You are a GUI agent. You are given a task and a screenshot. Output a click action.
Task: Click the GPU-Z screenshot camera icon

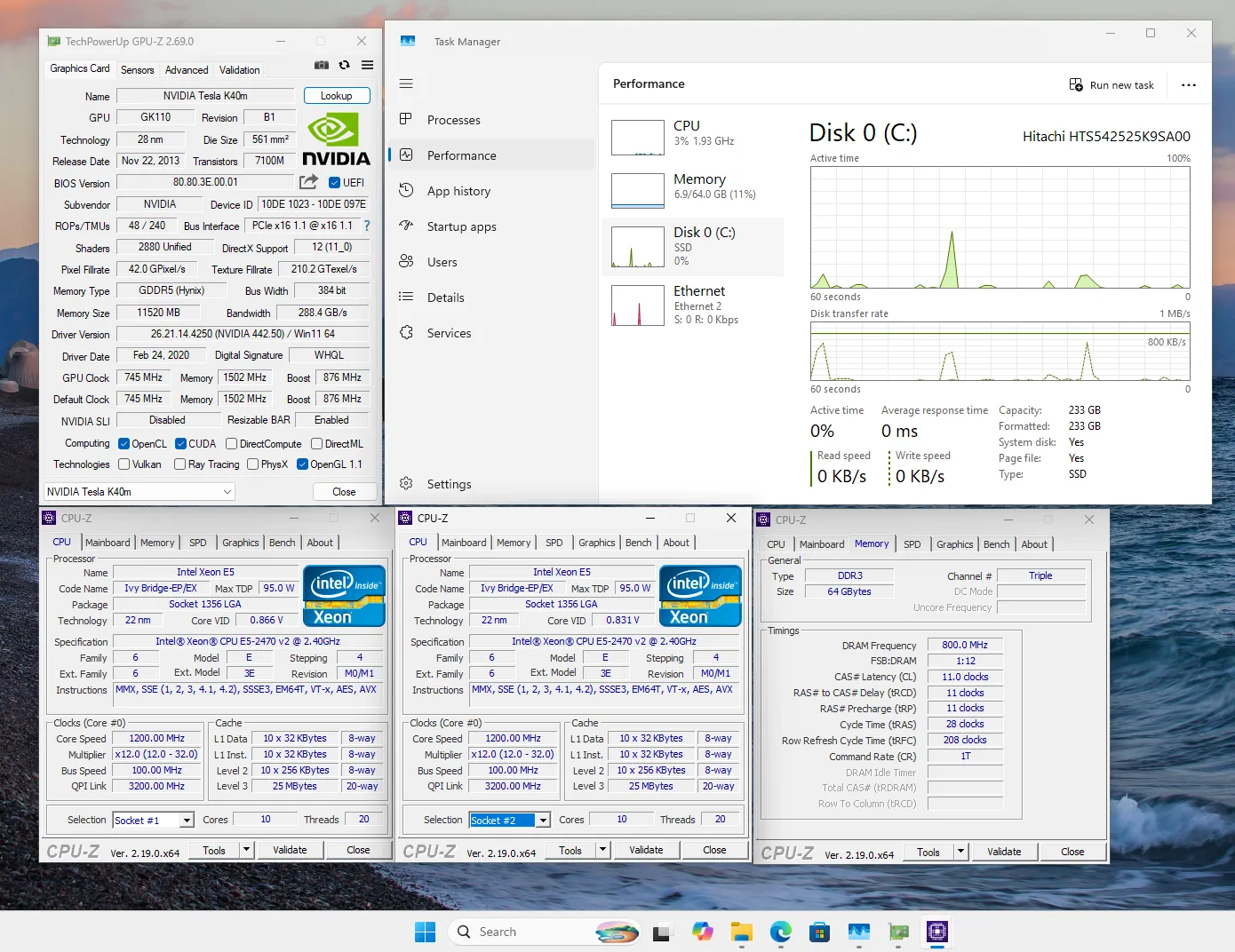tap(322, 66)
